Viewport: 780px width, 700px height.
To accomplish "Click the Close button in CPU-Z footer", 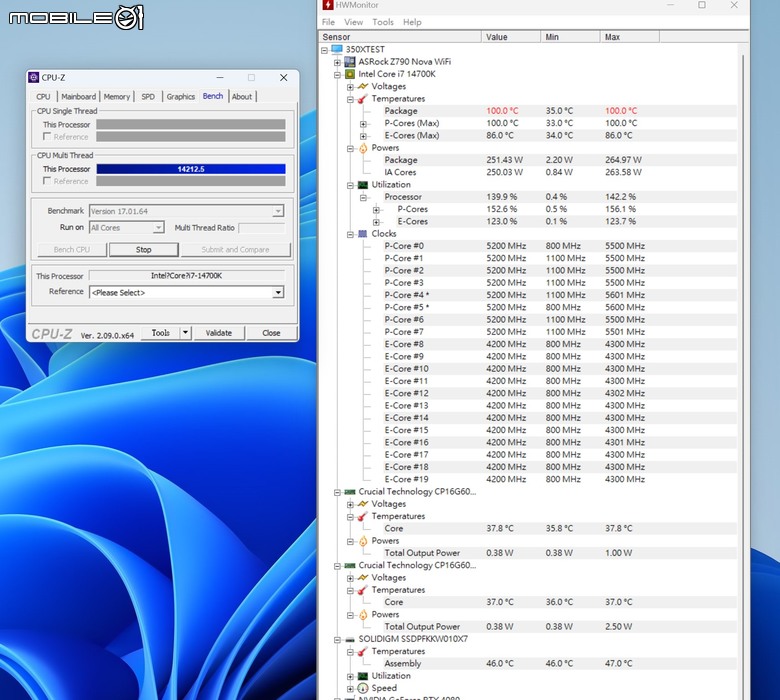I will pyautogui.click(x=271, y=333).
